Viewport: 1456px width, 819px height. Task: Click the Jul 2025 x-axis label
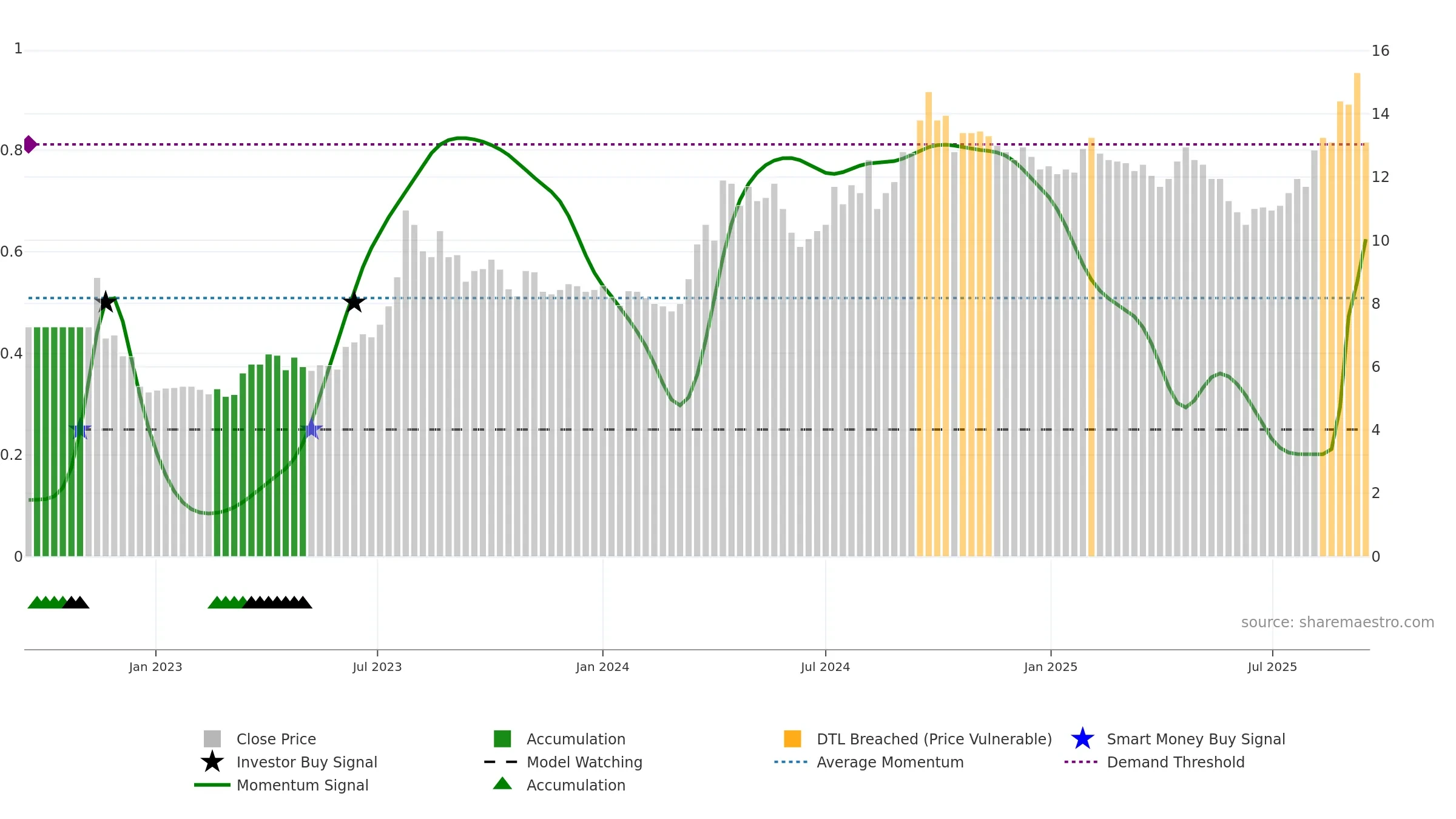pos(1272,667)
